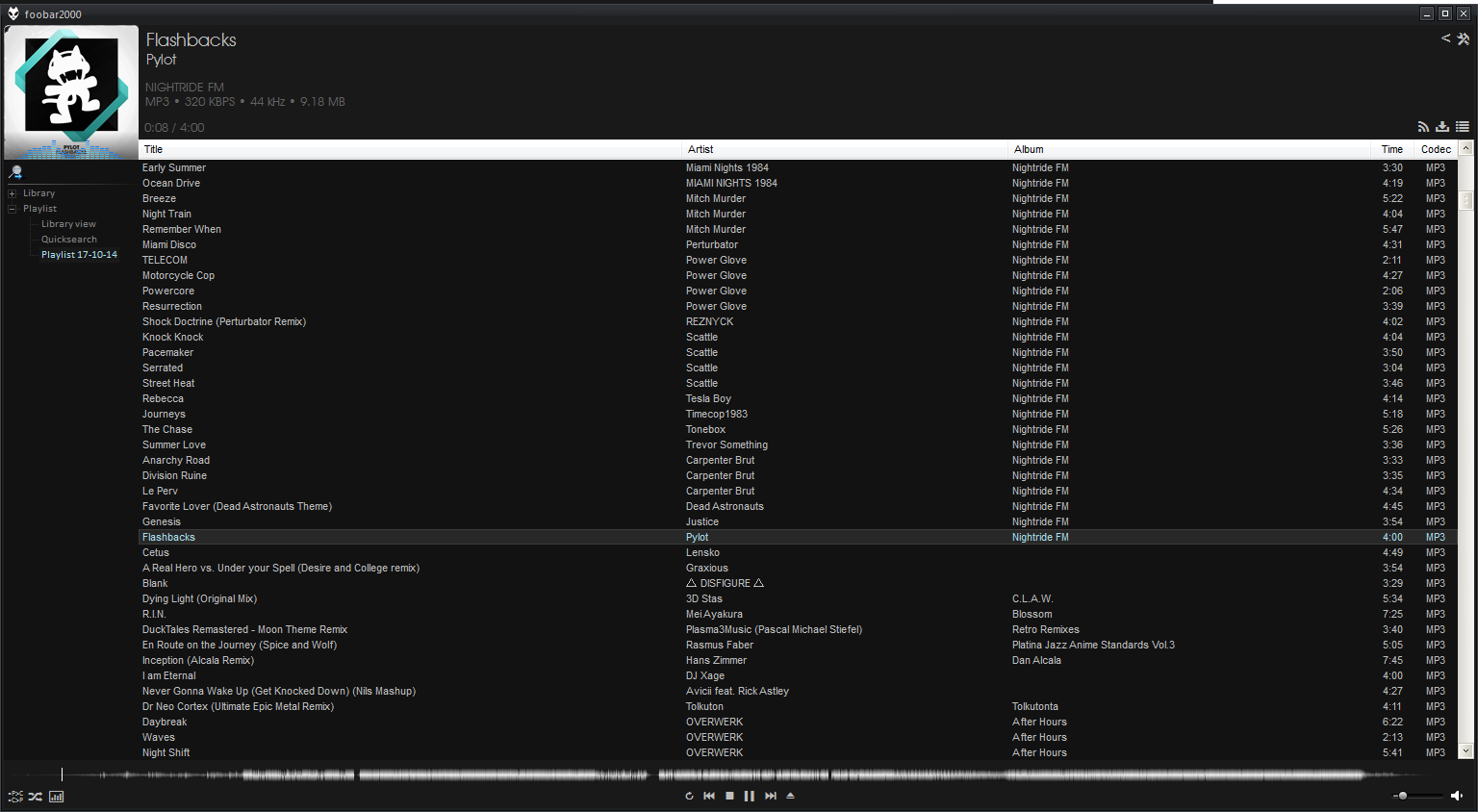Click album cell 'Platina Jazz Anime Standards Vol.3'

point(1093,645)
